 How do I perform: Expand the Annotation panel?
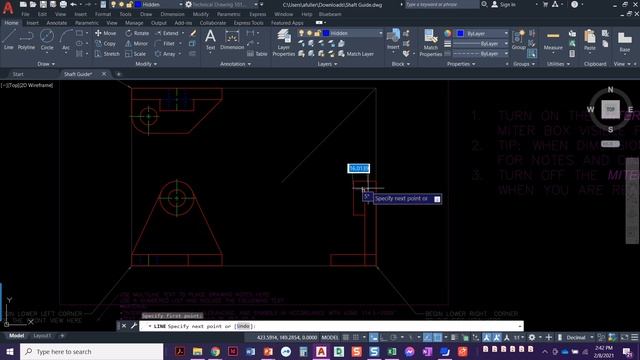pyautogui.click(x=236, y=64)
